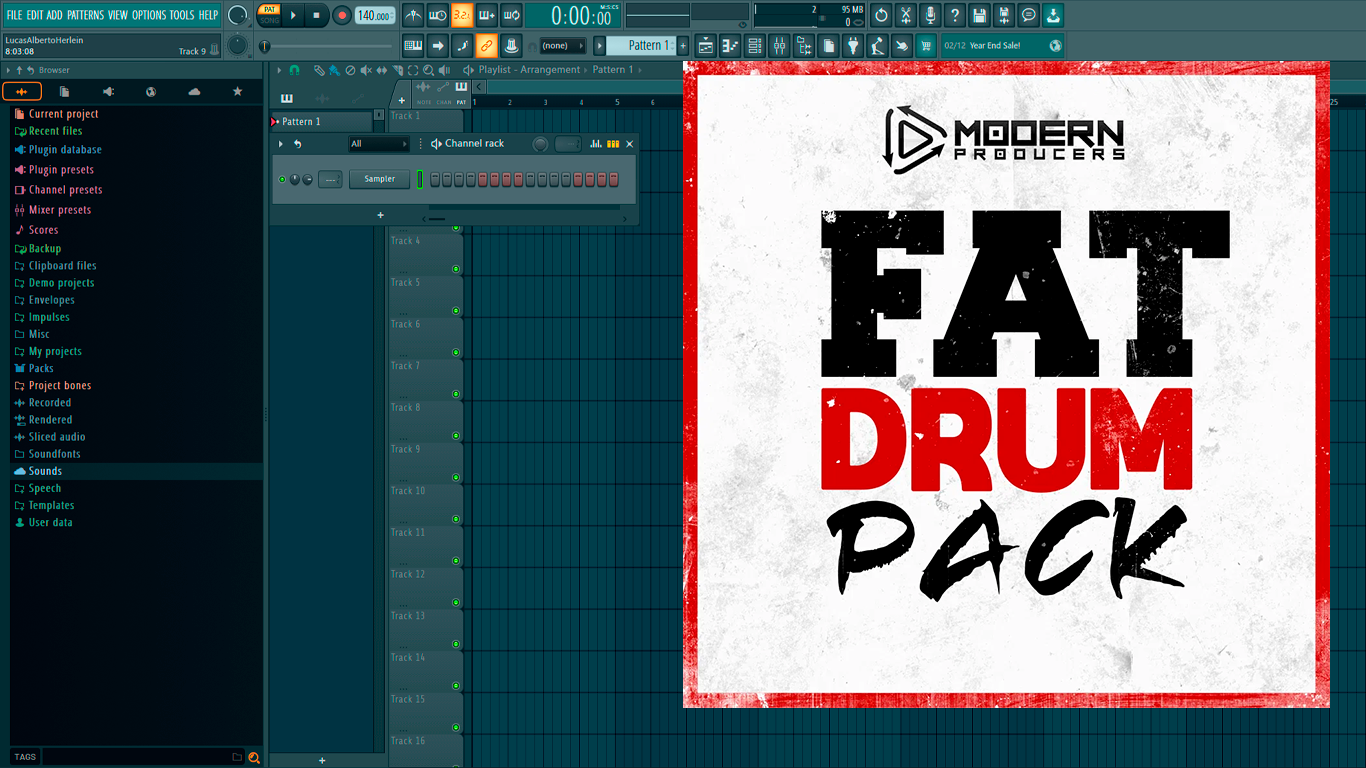This screenshot has height=768, width=1366.
Task: Toggle the overdub icon
Action: [487, 15]
